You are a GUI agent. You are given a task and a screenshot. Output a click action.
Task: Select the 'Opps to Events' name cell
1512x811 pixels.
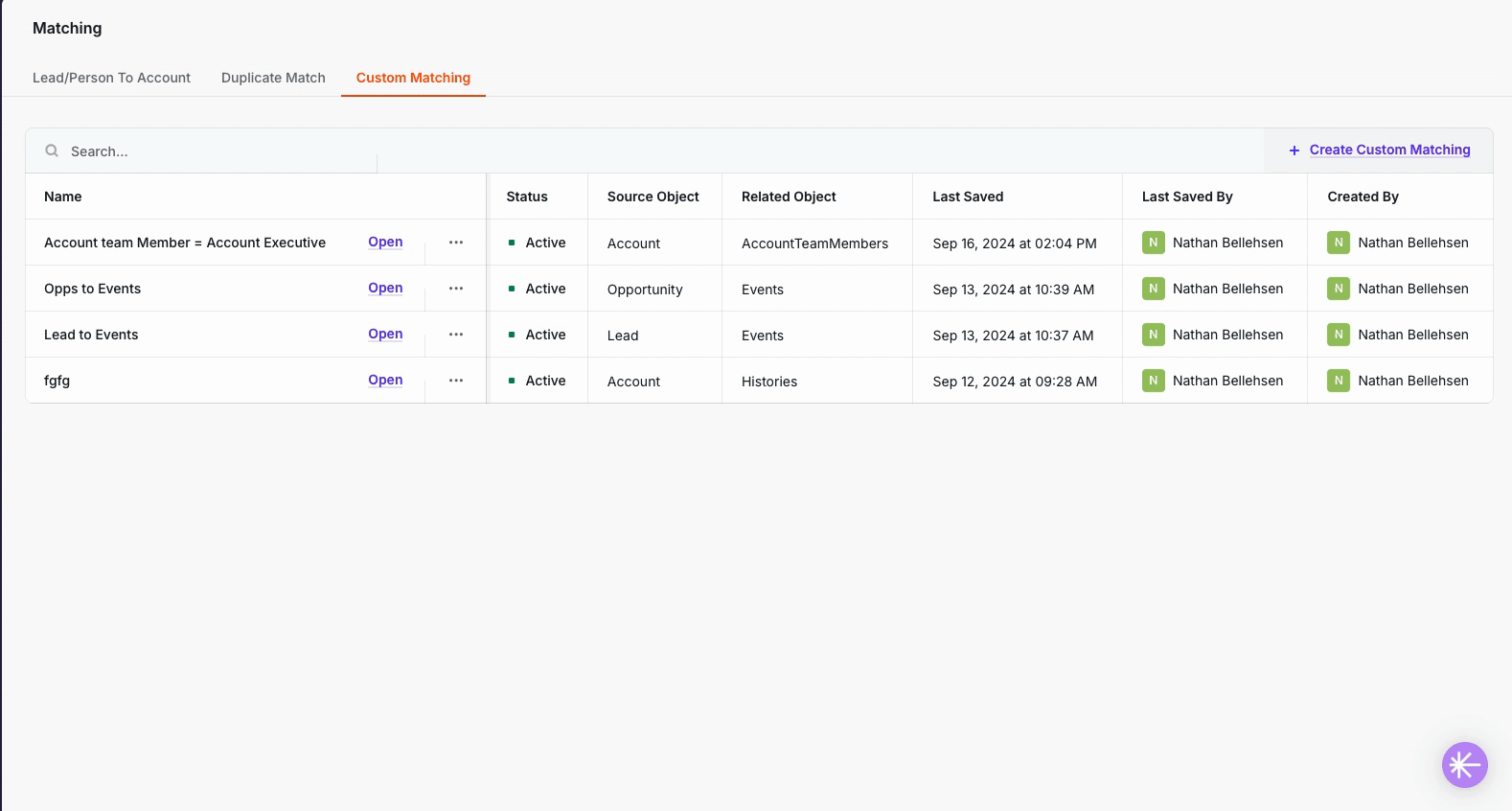pyautogui.click(x=92, y=289)
